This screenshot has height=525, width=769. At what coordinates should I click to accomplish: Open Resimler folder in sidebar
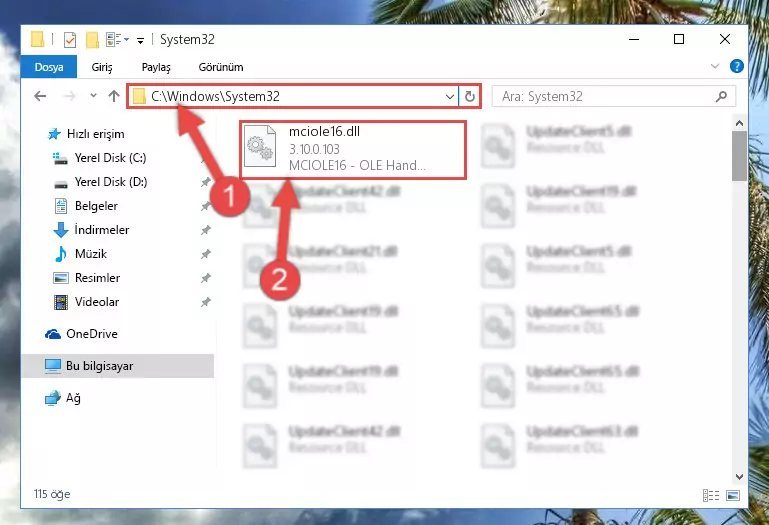point(97,278)
